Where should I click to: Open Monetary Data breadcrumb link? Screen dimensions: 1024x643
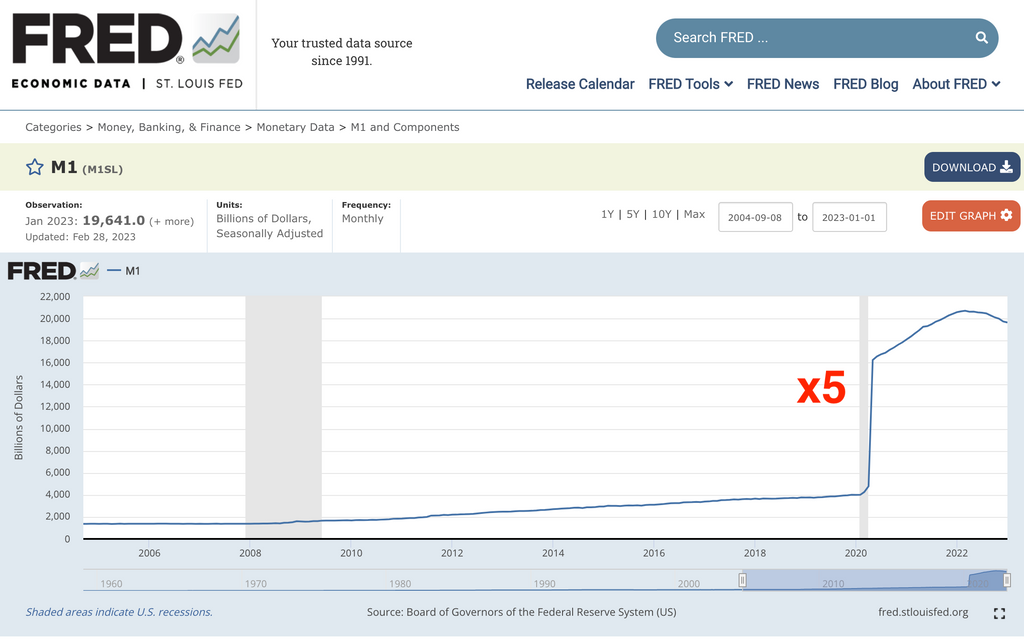pos(295,127)
